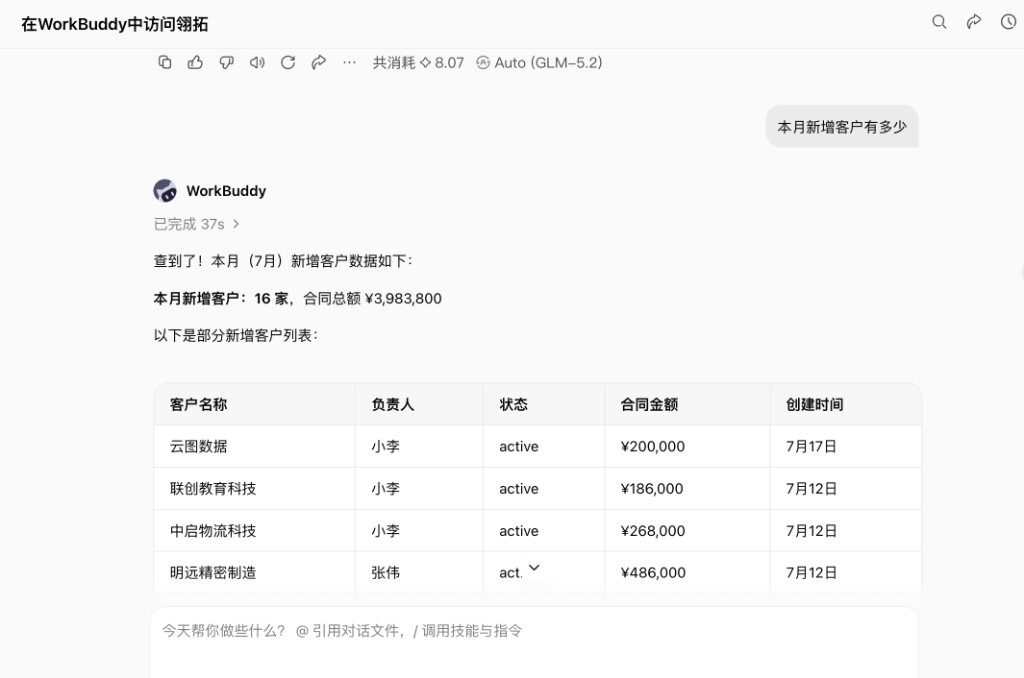Click the summary line 本月新增客户：16 家
Viewport: 1024px width, 678px height.
point(221,299)
